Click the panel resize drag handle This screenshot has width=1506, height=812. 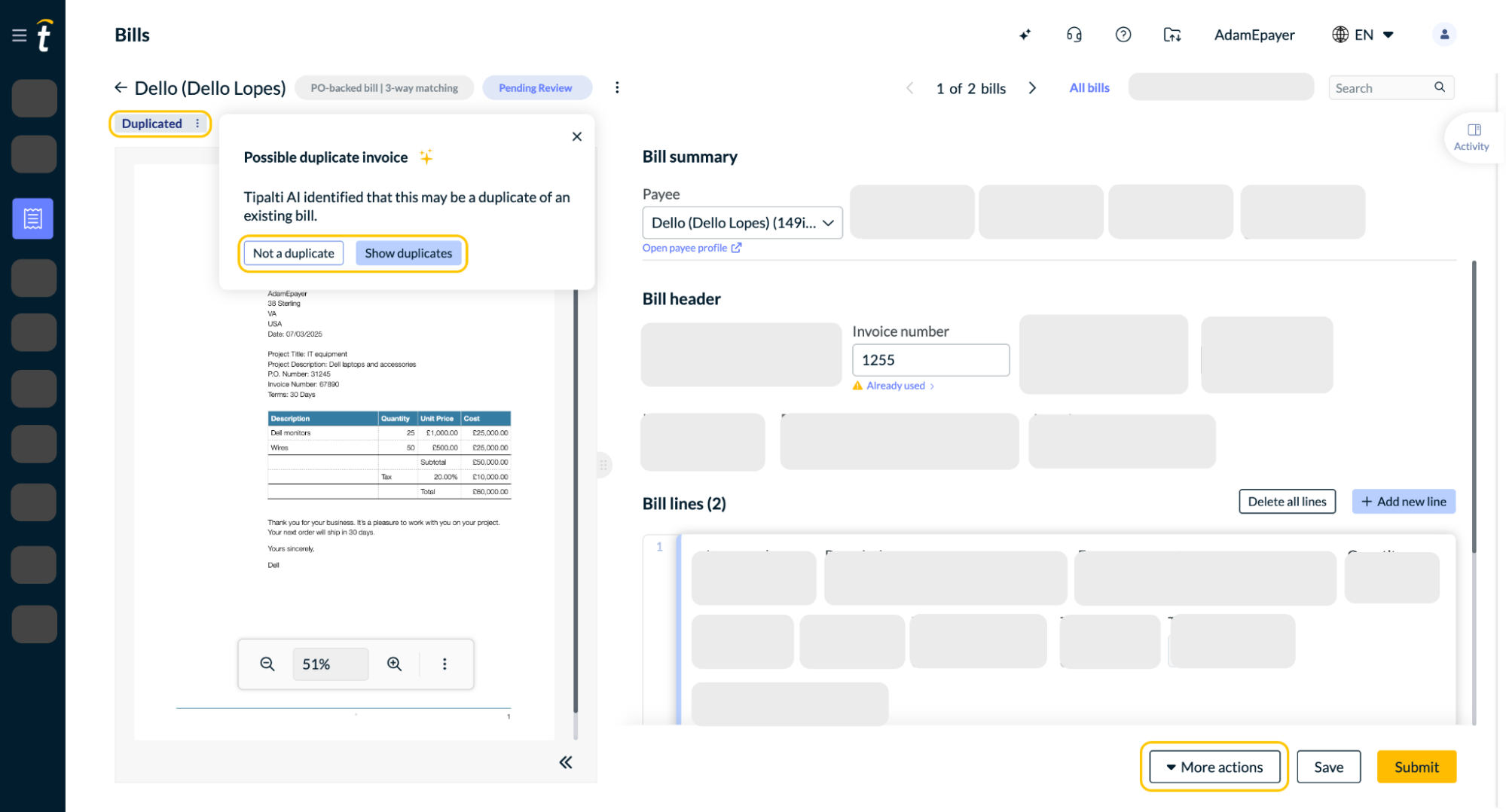[603, 466]
